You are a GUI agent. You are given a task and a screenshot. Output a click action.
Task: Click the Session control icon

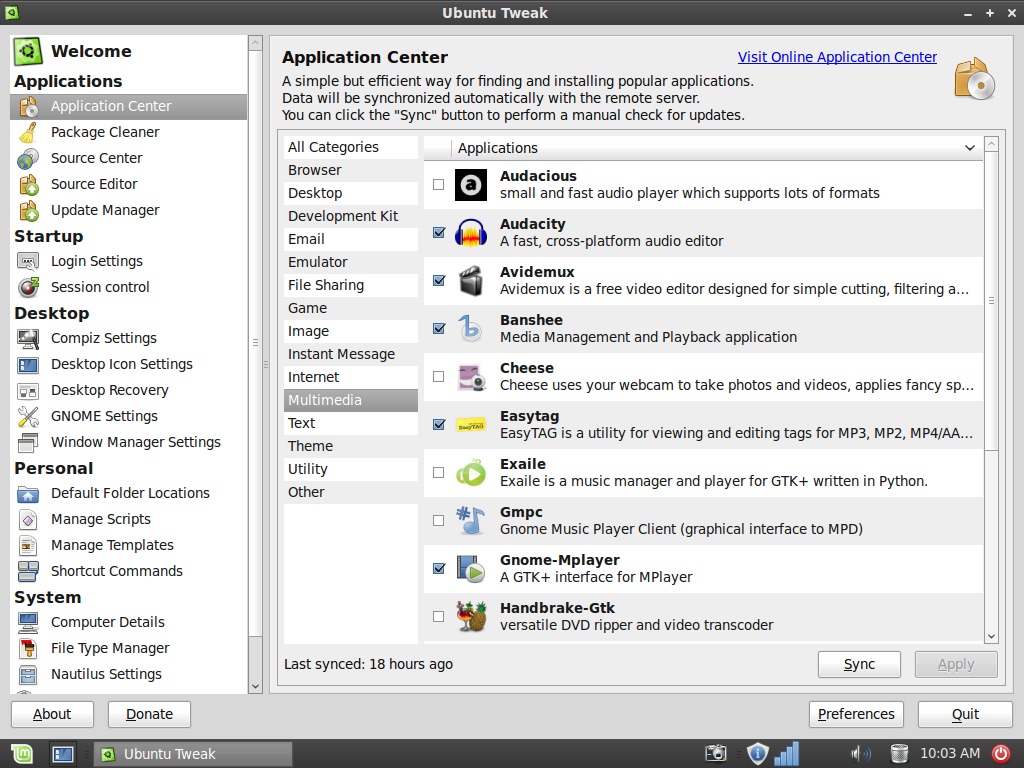click(x=29, y=287)
